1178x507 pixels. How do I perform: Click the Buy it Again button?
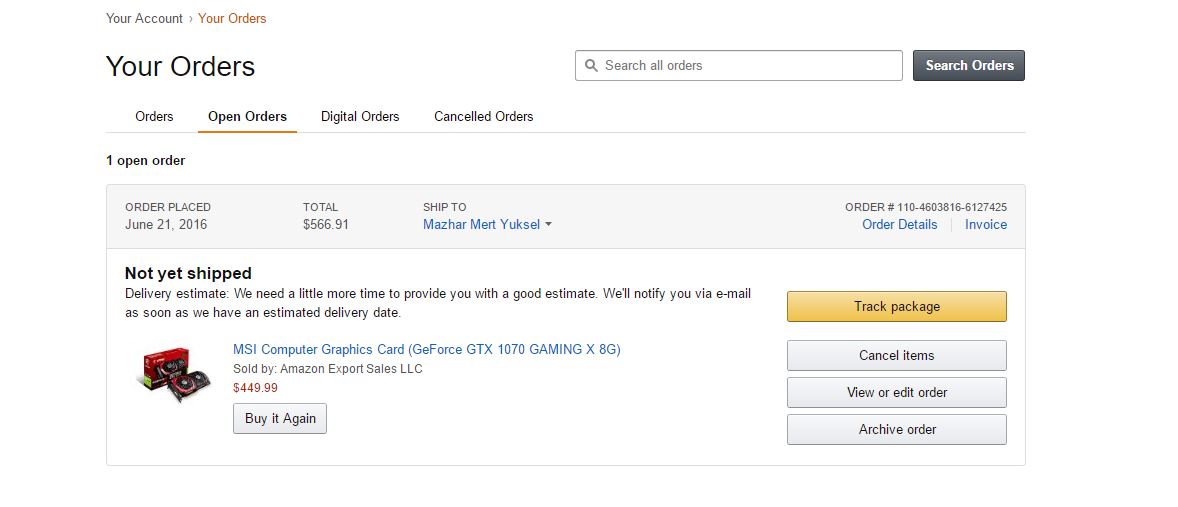pos(280,418)
